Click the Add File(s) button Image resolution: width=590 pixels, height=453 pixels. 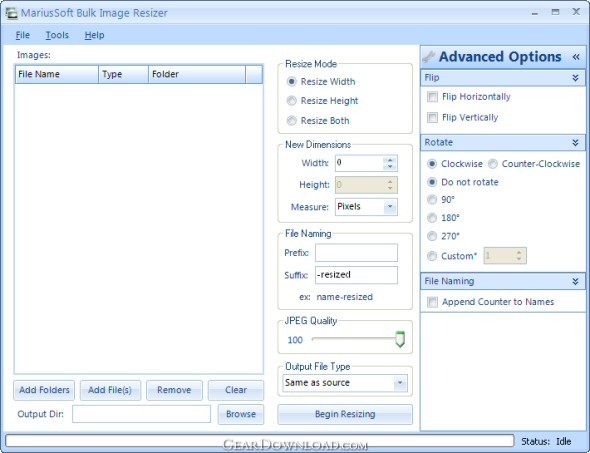pos(110,390)
